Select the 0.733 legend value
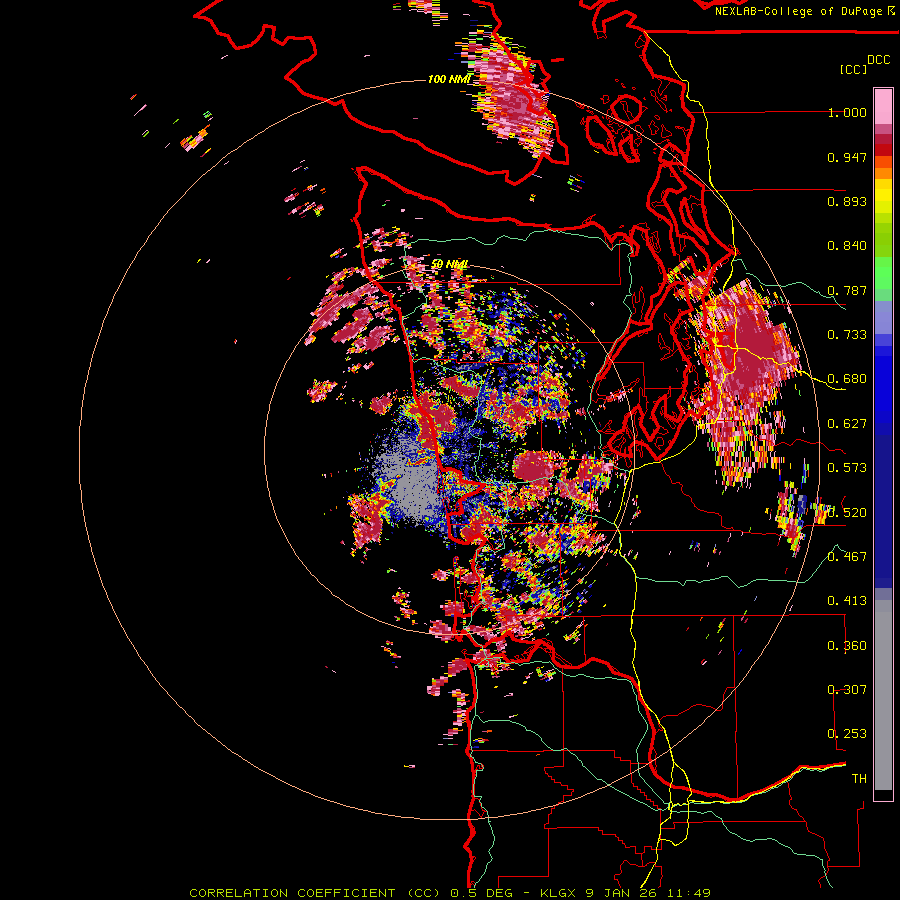 [847, 335]
